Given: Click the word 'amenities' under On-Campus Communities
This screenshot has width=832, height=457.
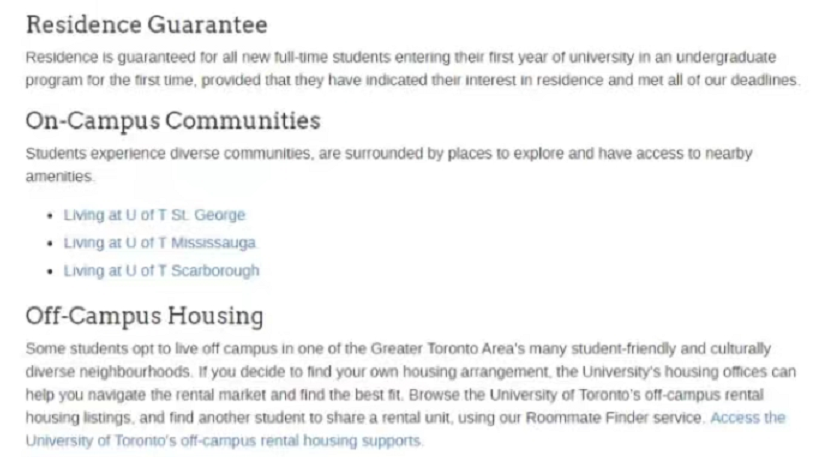Looking at the screenshot, I should (x=58, y=176).
